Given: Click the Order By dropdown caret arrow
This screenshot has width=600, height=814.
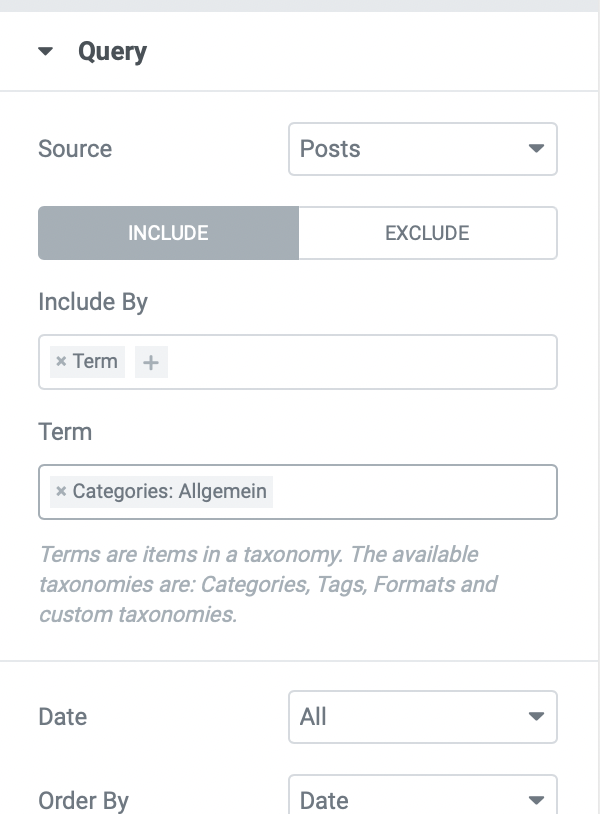Looking at the screenshot, I should coord(536,800).
